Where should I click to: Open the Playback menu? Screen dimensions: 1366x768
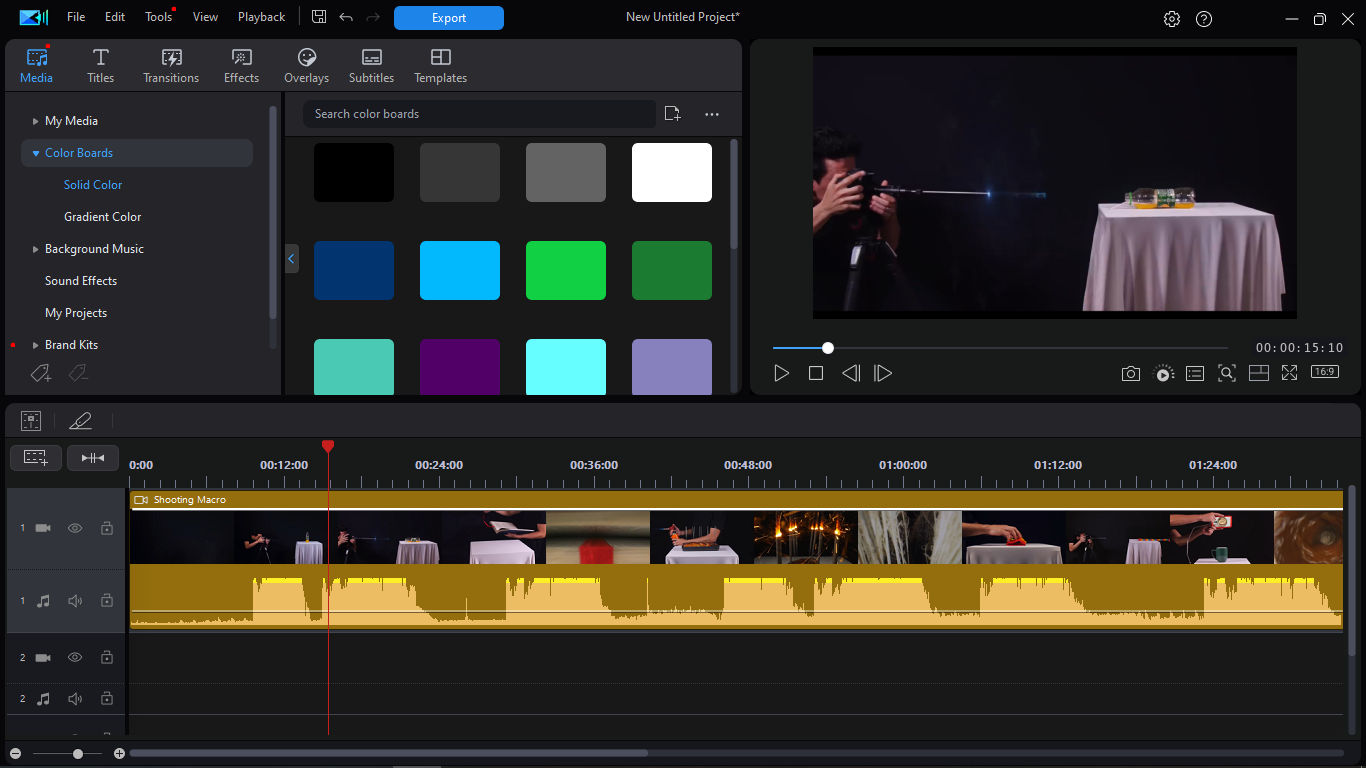[261, 17]
